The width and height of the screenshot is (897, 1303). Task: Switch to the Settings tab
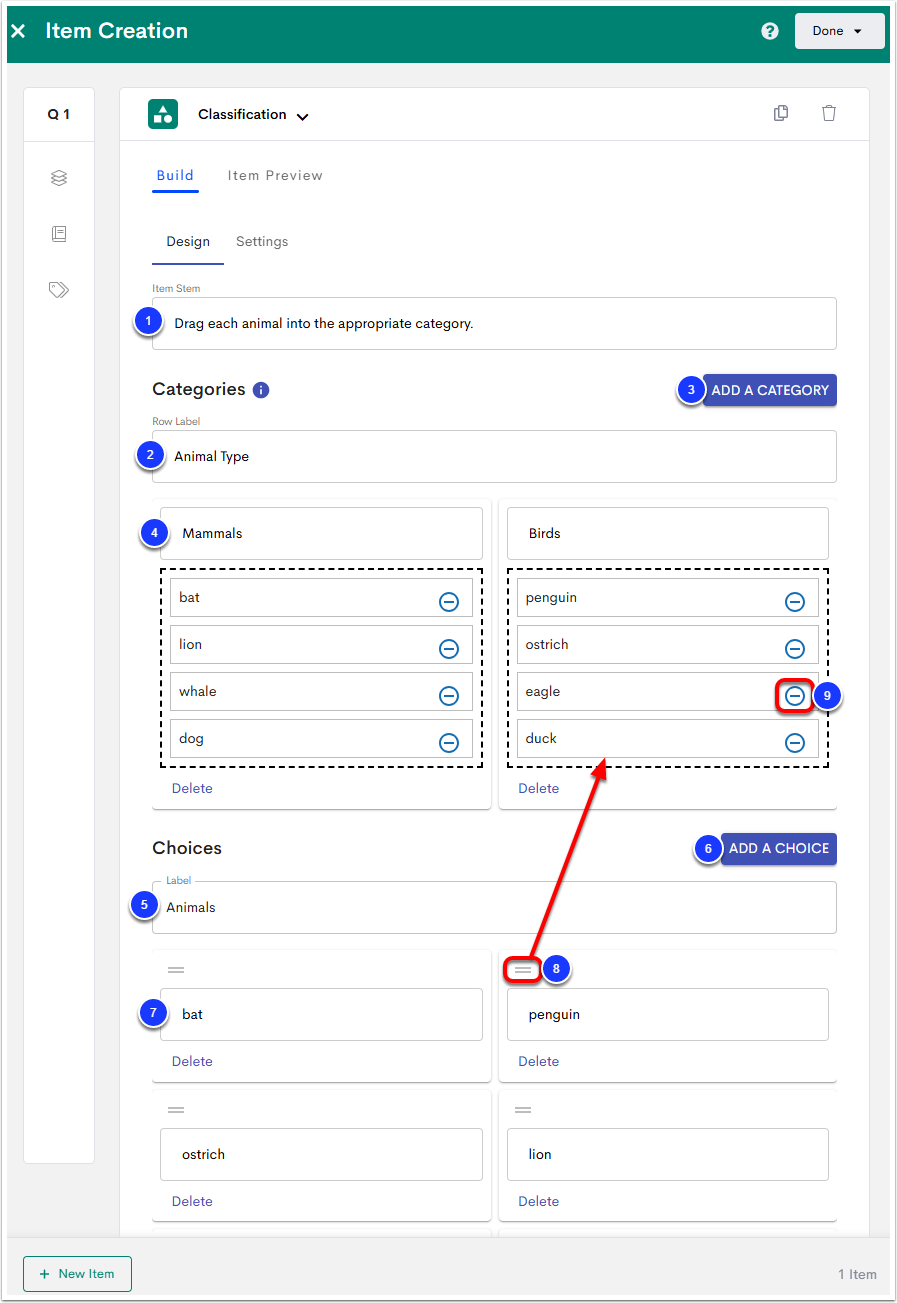[262, 241]
